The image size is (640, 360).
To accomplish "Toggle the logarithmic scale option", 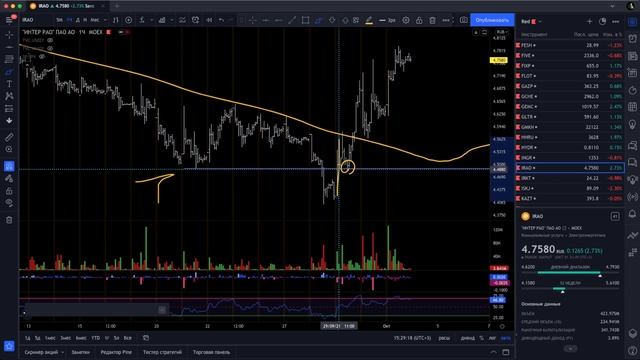I will (492, 338).
